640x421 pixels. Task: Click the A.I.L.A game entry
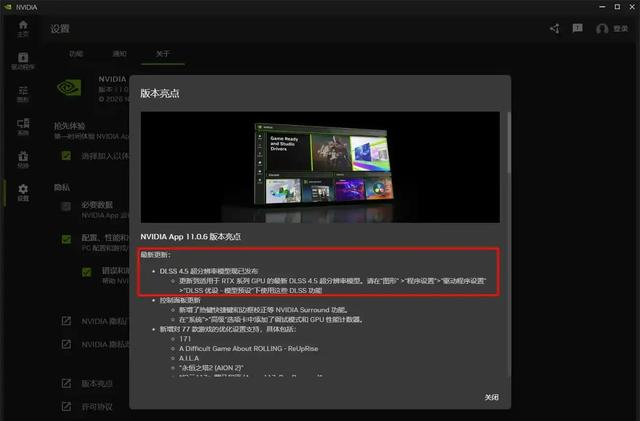coord(189,358)
